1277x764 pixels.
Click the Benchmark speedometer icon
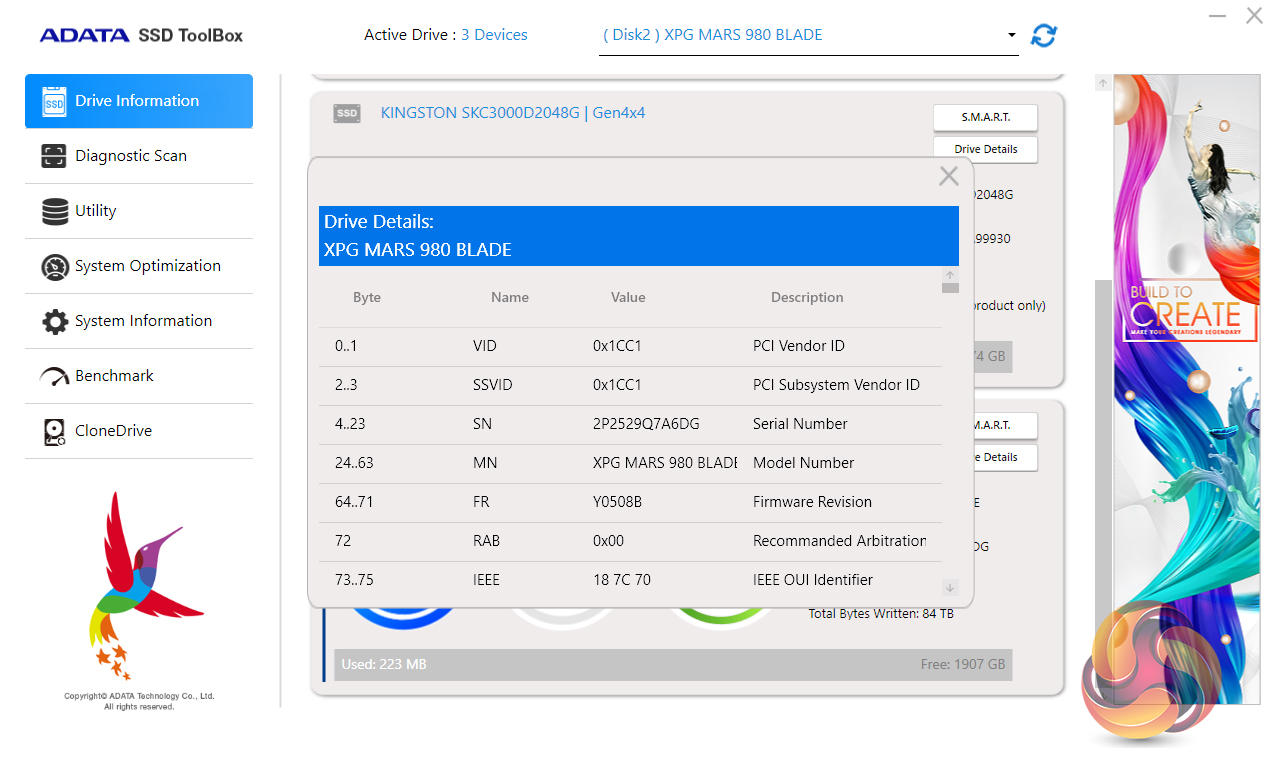point(54,377)
